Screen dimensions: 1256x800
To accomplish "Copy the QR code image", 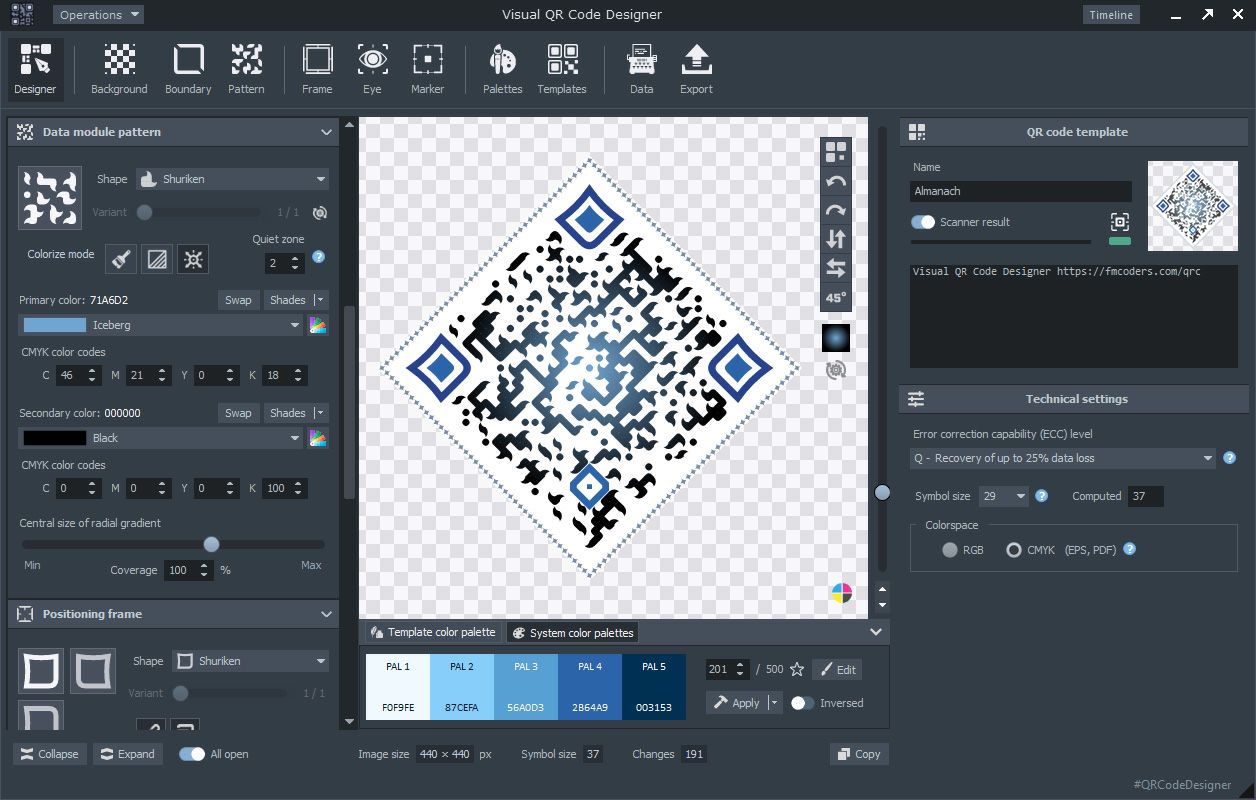I will [x=858, y=754].
